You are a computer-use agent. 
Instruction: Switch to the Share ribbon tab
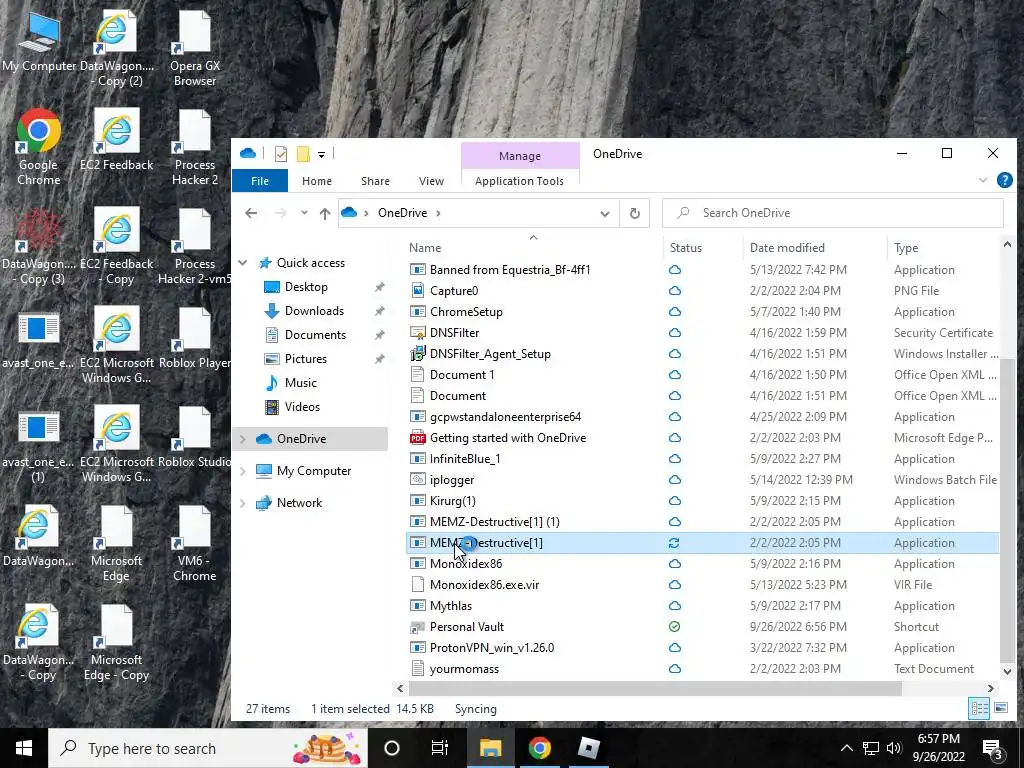375,181
